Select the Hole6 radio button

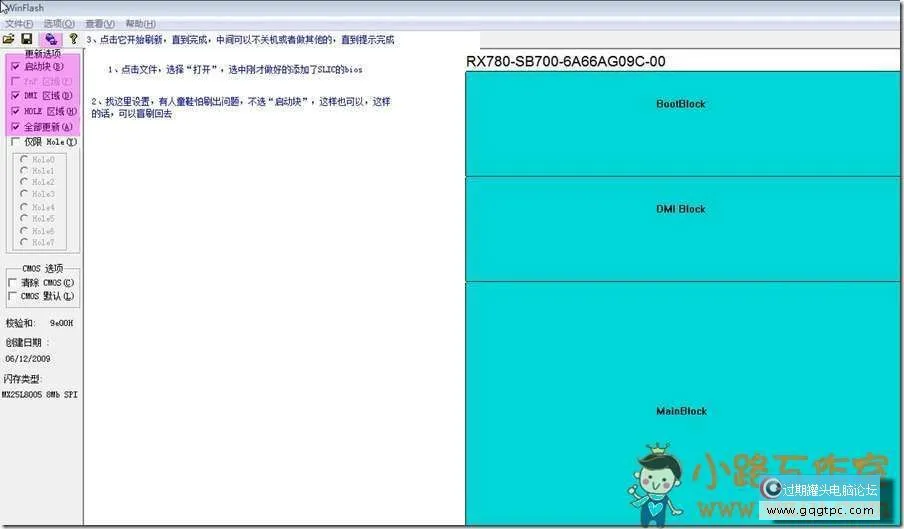pyautogui.click(x=24, y=231)
